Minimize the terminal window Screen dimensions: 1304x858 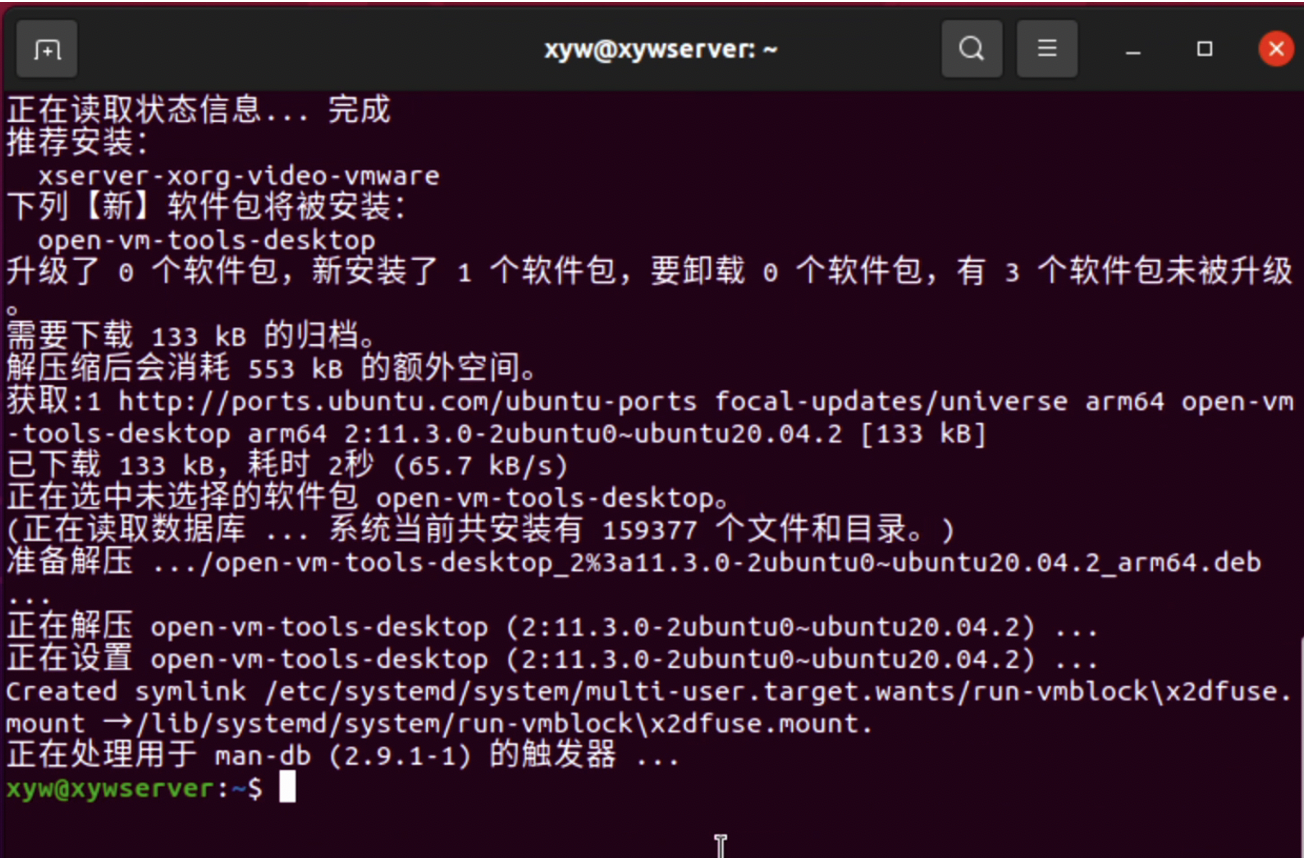click(x=1133, y=49)
